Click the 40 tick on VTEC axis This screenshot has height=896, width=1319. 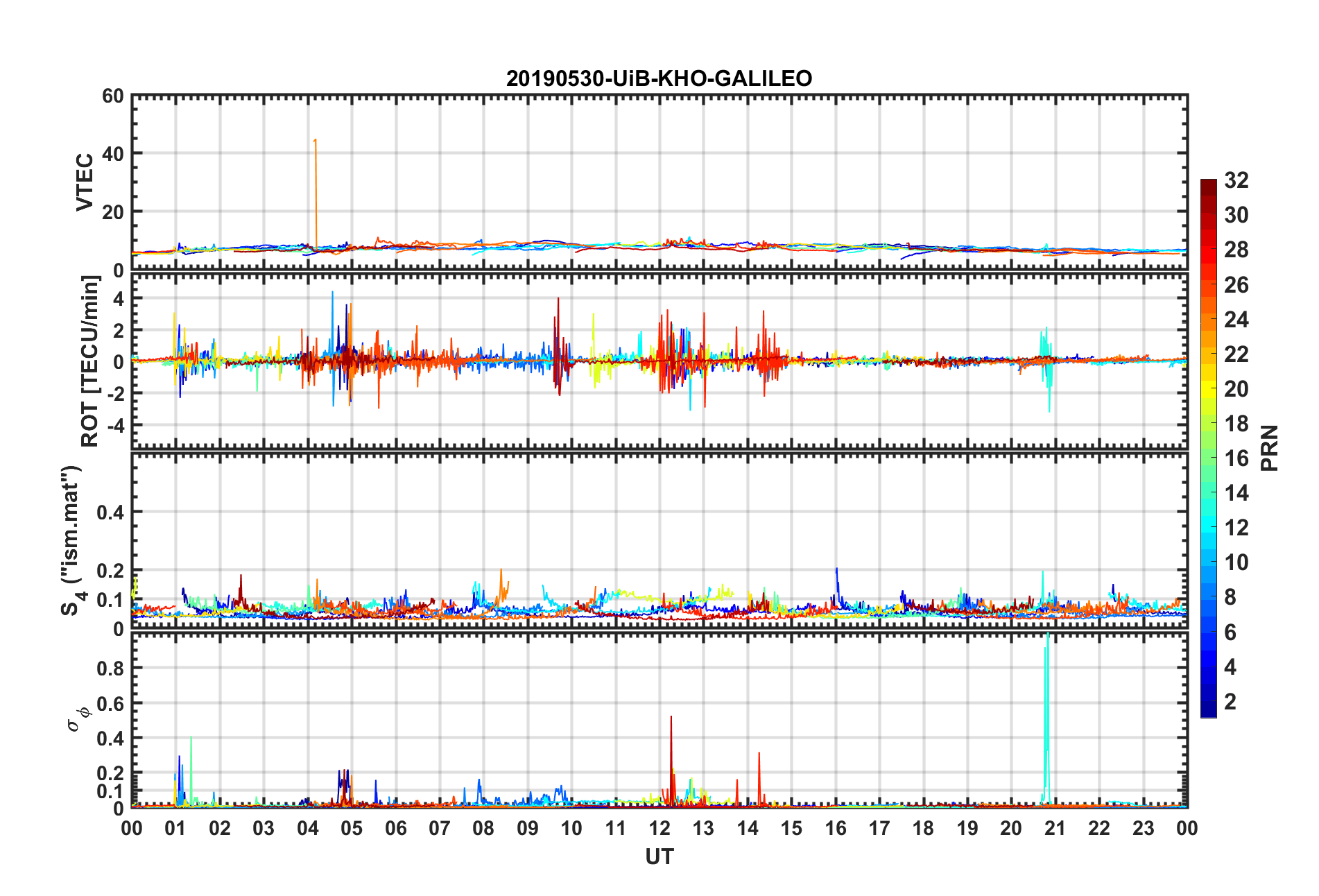click(x=113, y=154)
